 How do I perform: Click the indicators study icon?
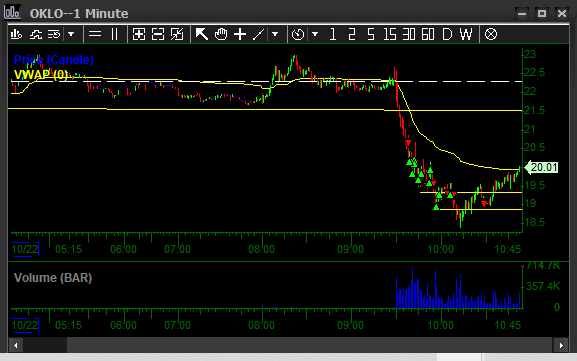[x=36, y=34]
